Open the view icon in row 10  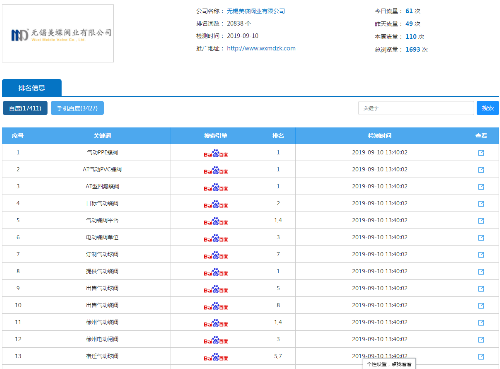pos(481,306)
